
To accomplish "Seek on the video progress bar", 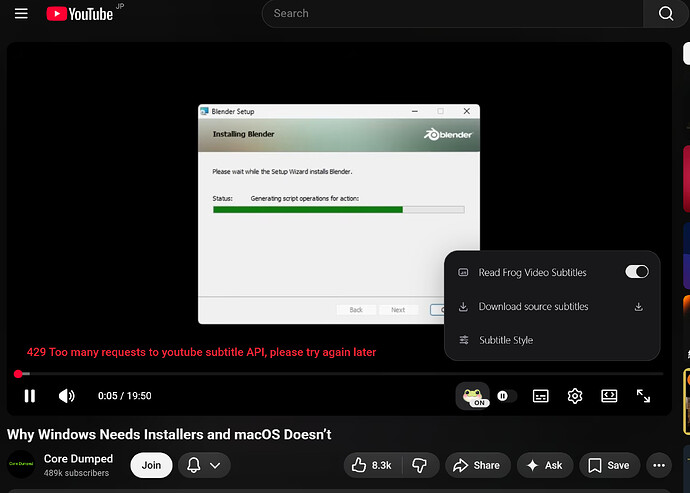I will (x=338, y=374).
